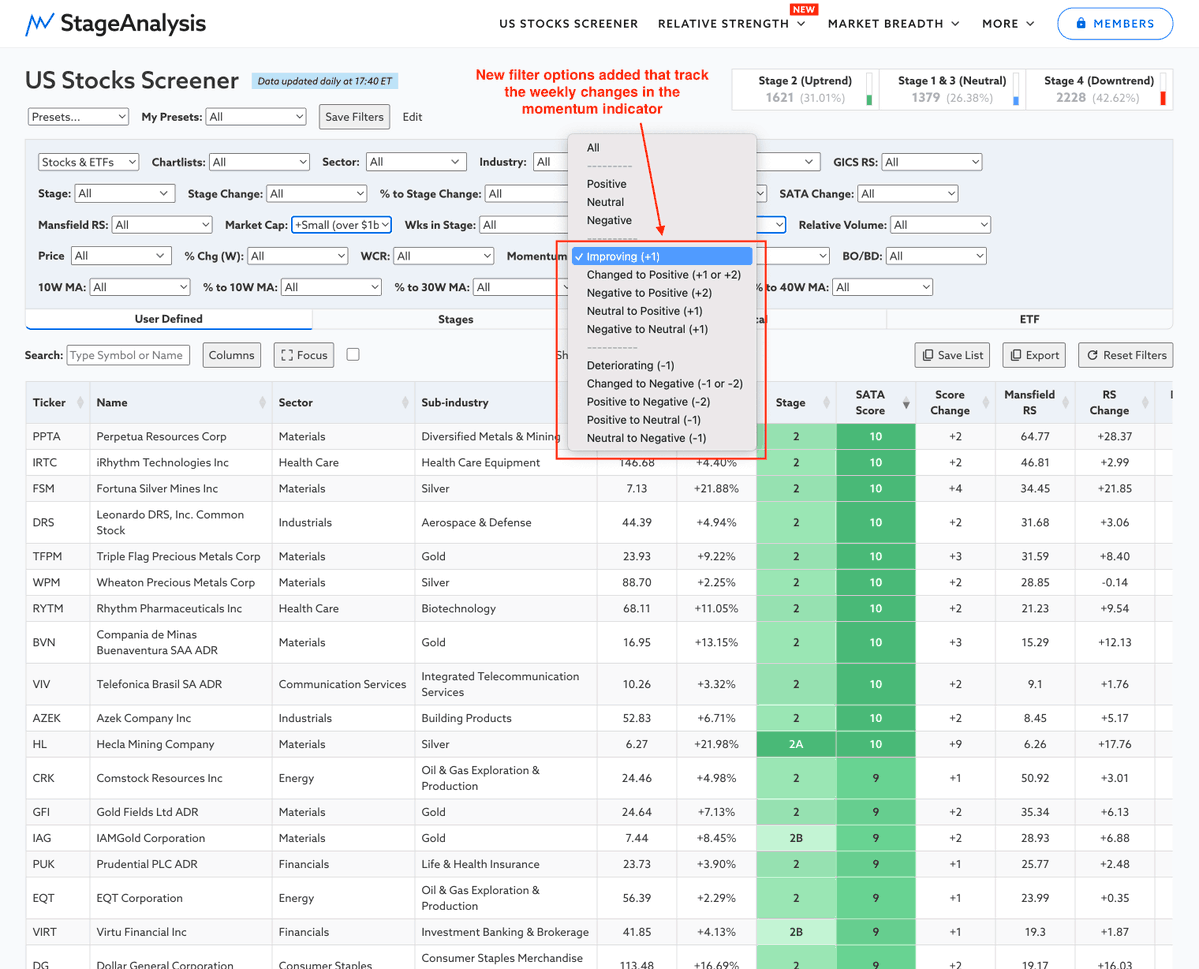Sort by RS Change column arrows
Image resolution: width=1199 pixels, height=969 pixels.
1145,402
